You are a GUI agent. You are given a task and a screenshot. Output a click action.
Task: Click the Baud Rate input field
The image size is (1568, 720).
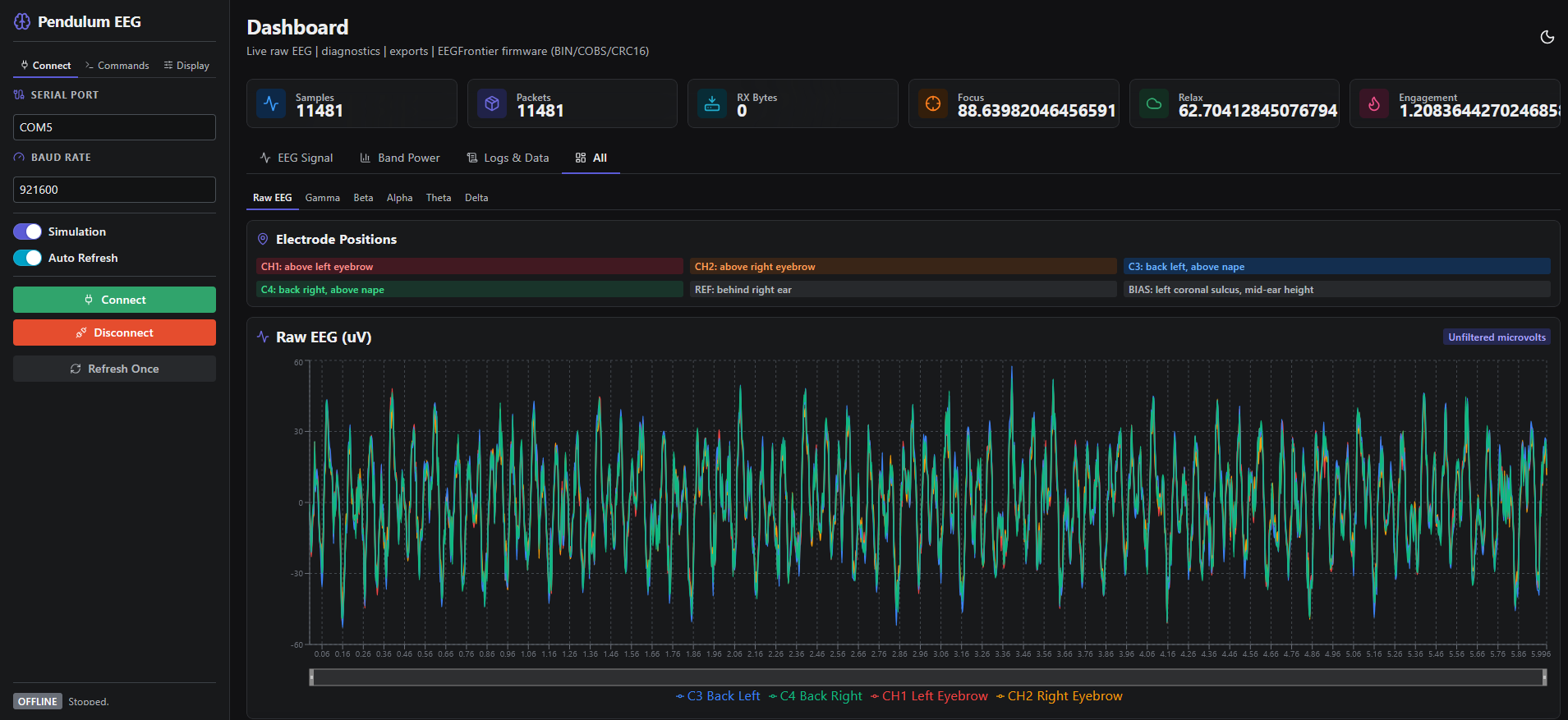coord(114,190)
